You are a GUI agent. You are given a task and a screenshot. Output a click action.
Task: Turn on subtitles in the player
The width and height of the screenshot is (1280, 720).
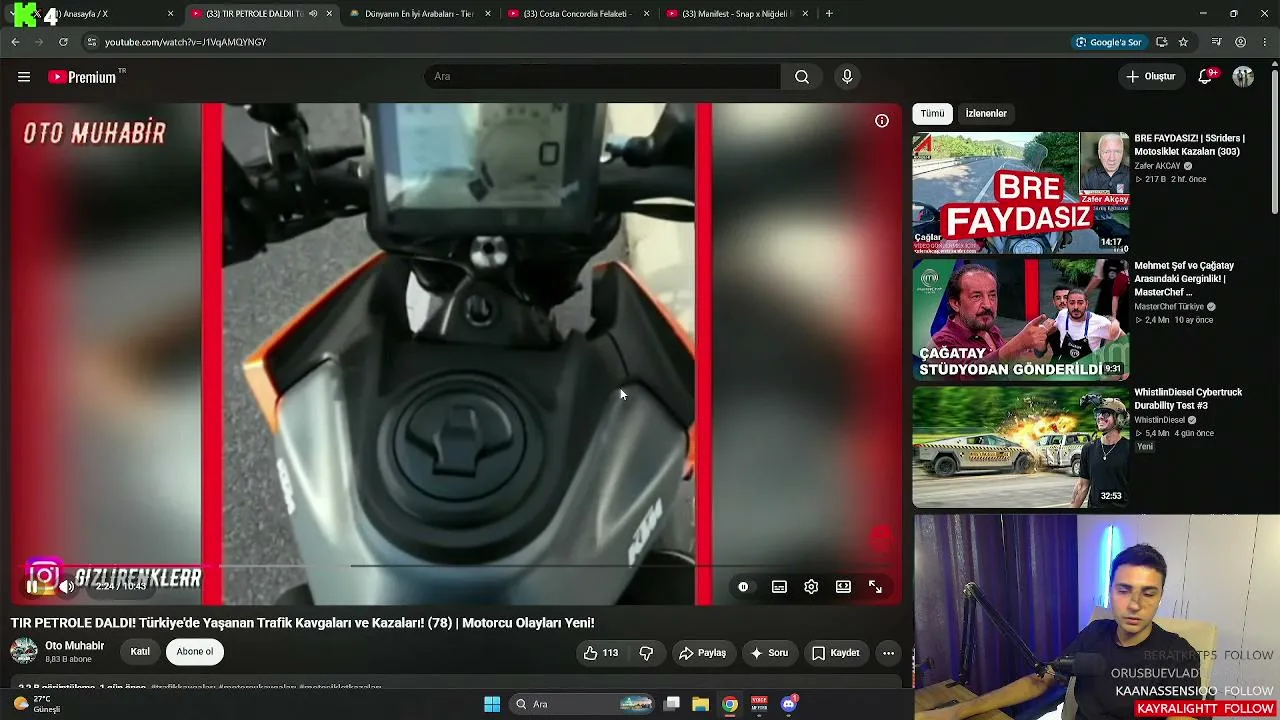779,587
